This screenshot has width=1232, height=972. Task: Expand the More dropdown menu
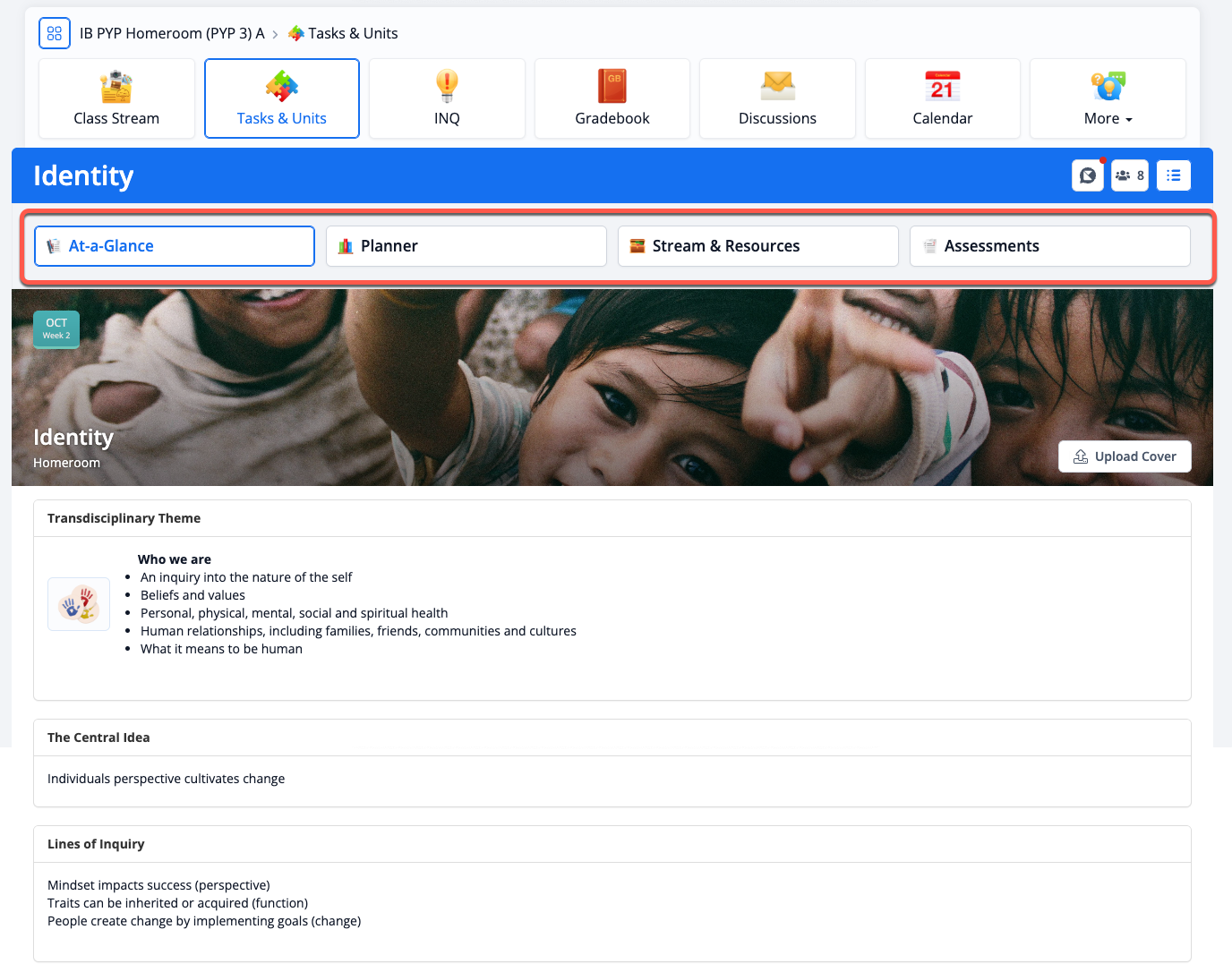point(1108,98)
